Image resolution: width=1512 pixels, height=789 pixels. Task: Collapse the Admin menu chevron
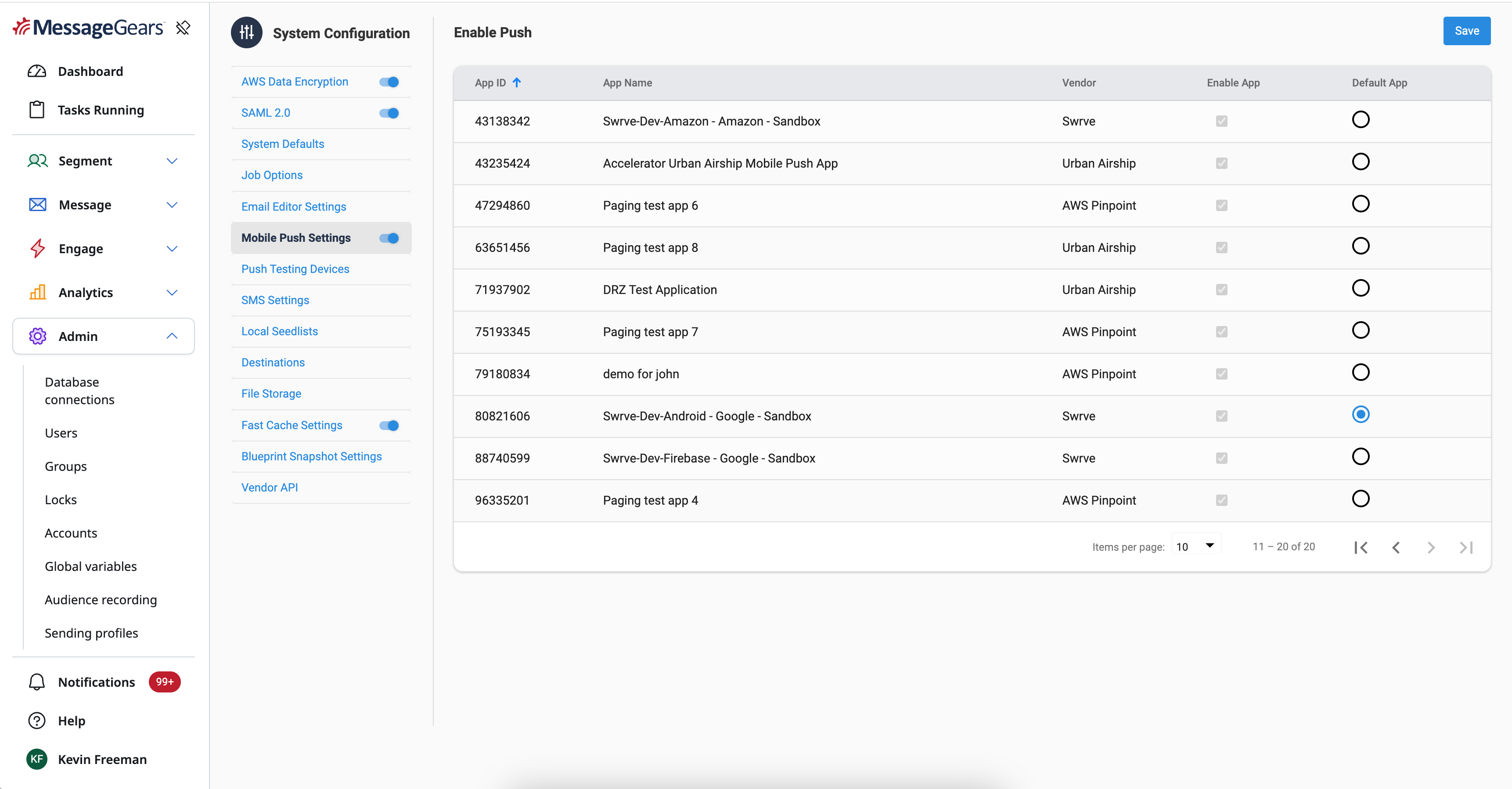(172, 336)
